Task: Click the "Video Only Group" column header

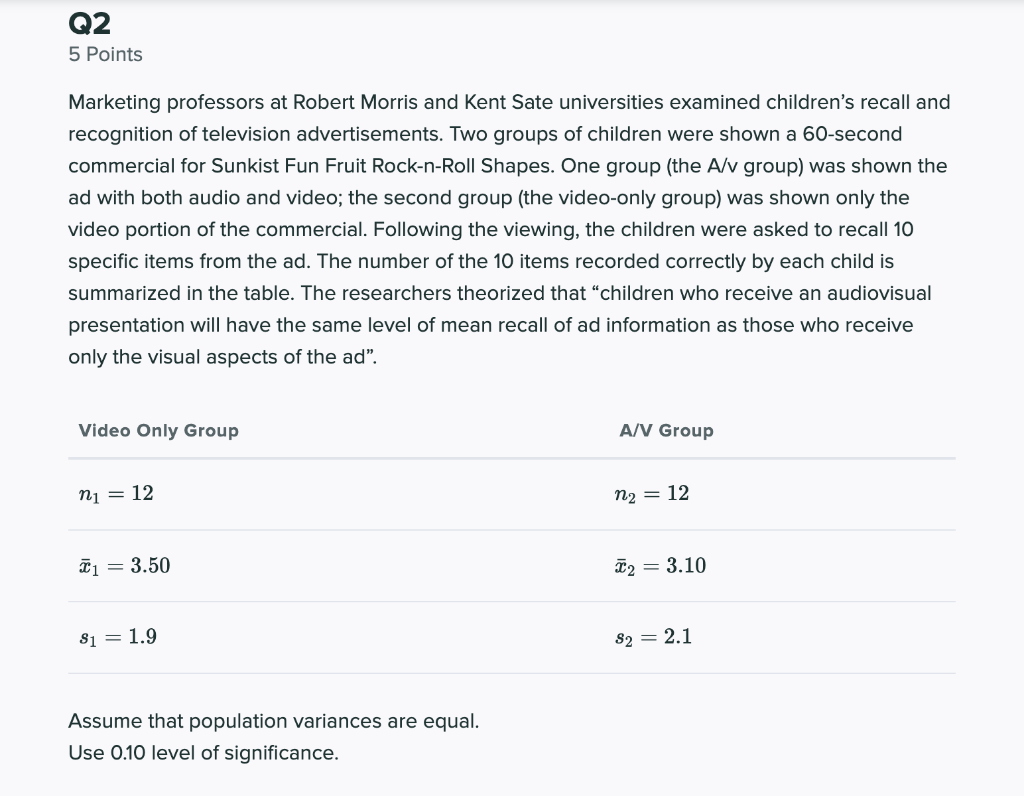Action: click(x=158, y=431)
